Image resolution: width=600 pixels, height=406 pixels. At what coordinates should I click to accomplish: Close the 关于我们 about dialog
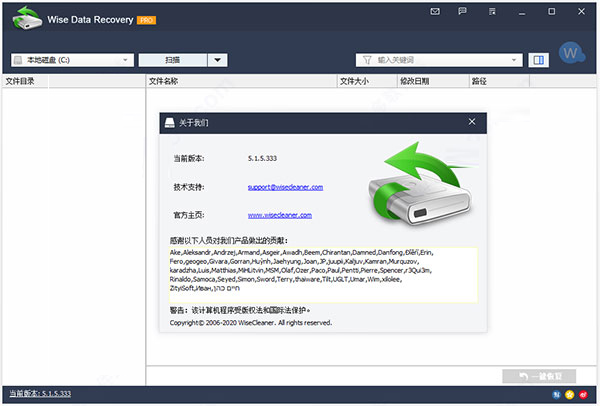(x=472, y=122)
